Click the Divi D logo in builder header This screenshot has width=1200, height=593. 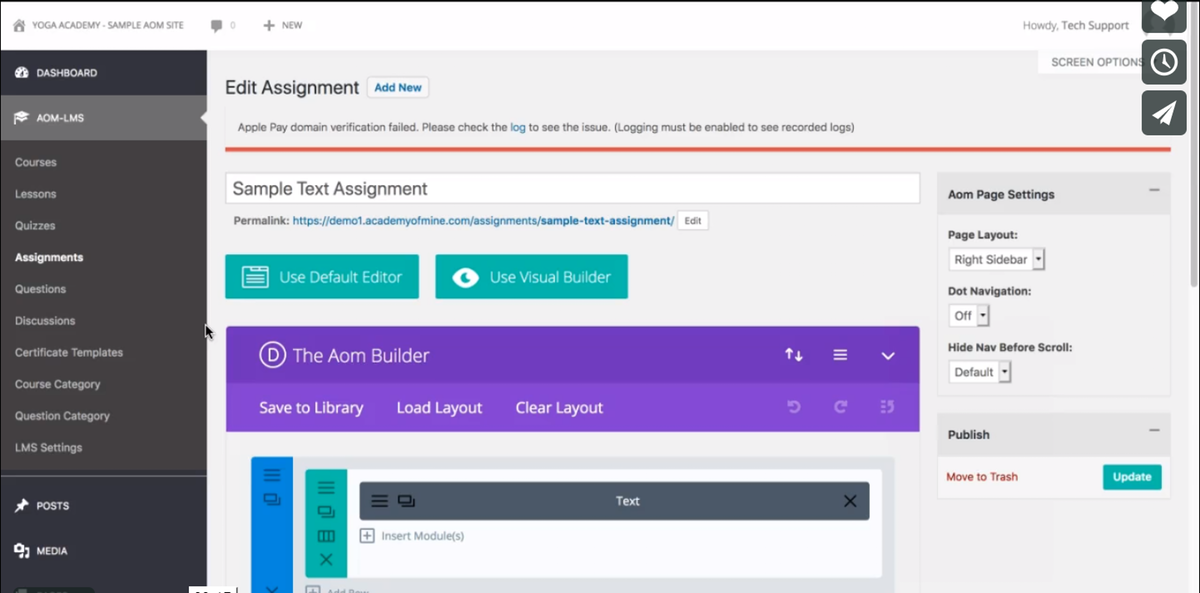(x=273, y=355)
